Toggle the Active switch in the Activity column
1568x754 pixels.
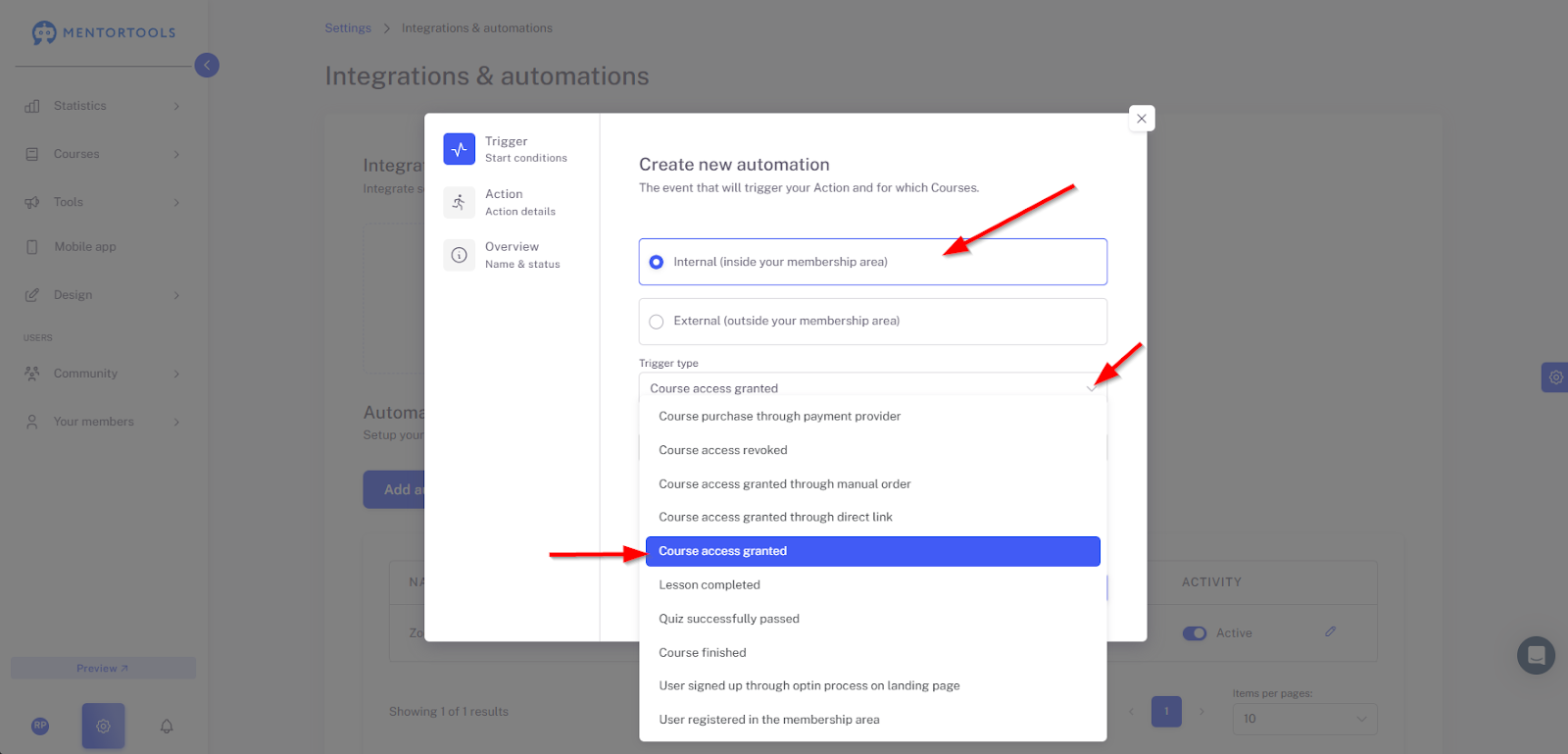click(x=1194, y=633)
